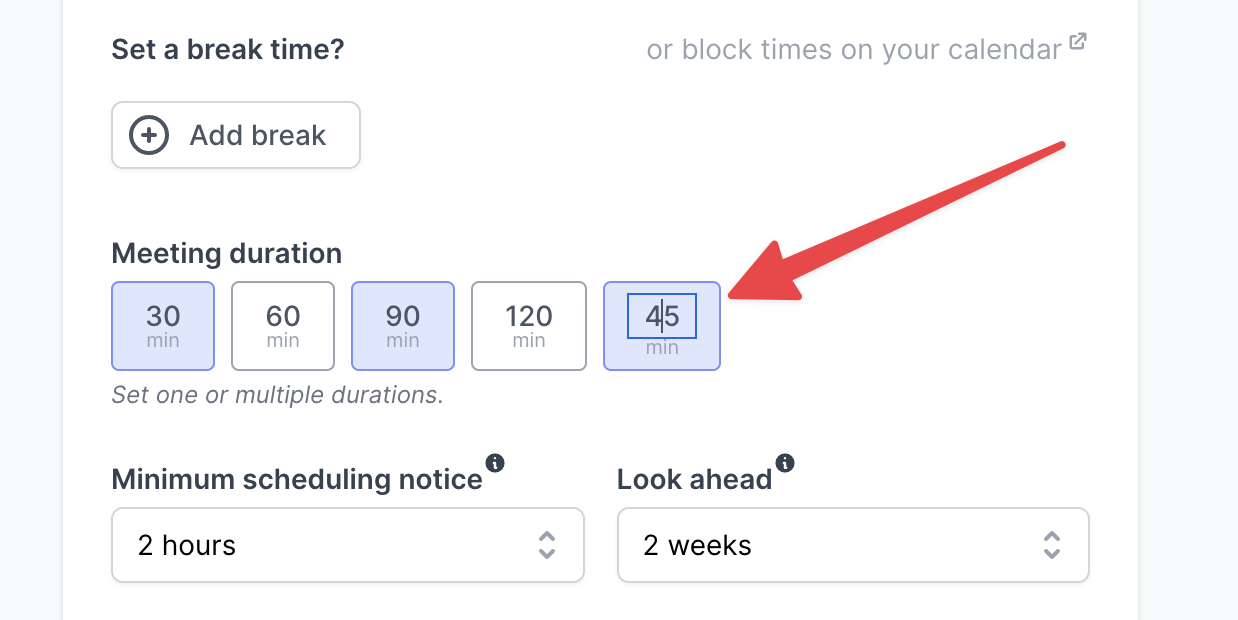This screenshot has width=1238, height=620.
Task: Deselect the 30 min duration option
Action: pos(163,326)
